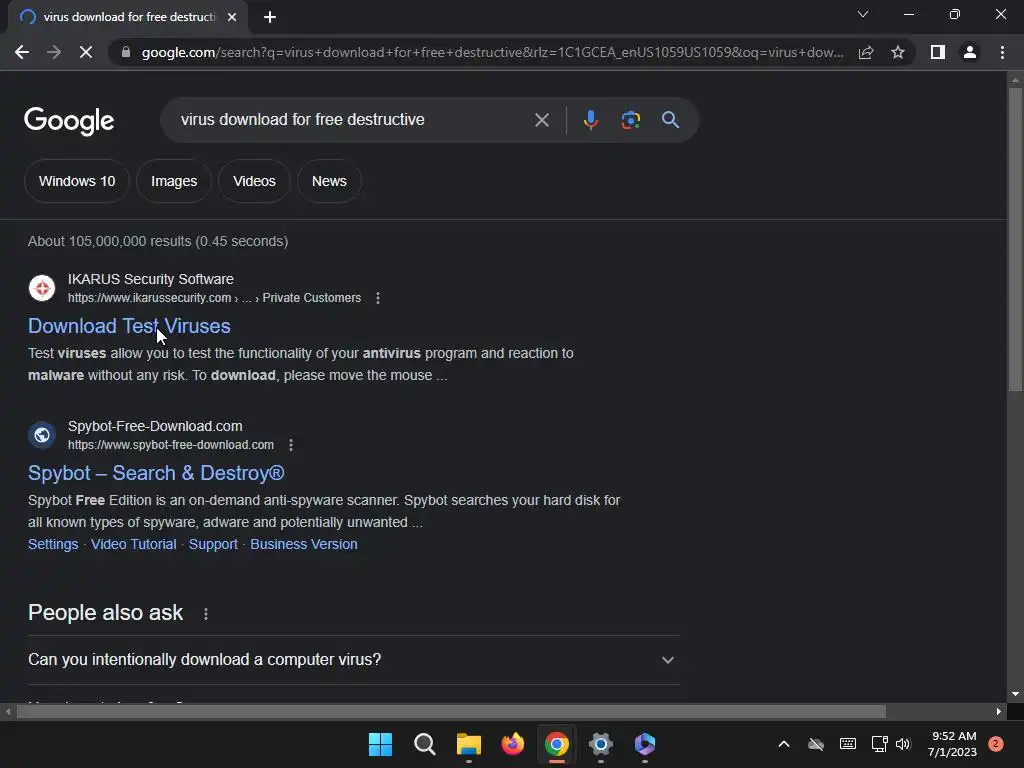The width and height of the screenshot is (1024, 768).
Task: Open volume control in system tray
Action: [903, 744]
